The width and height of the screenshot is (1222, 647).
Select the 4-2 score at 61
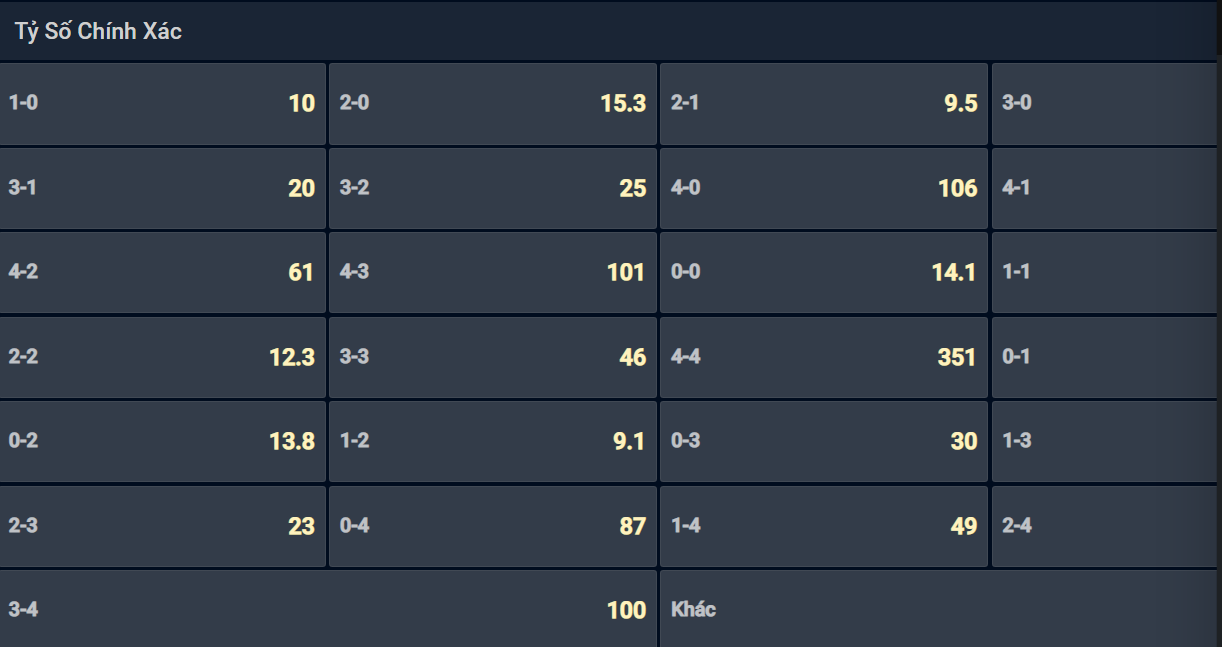(163, 272)
